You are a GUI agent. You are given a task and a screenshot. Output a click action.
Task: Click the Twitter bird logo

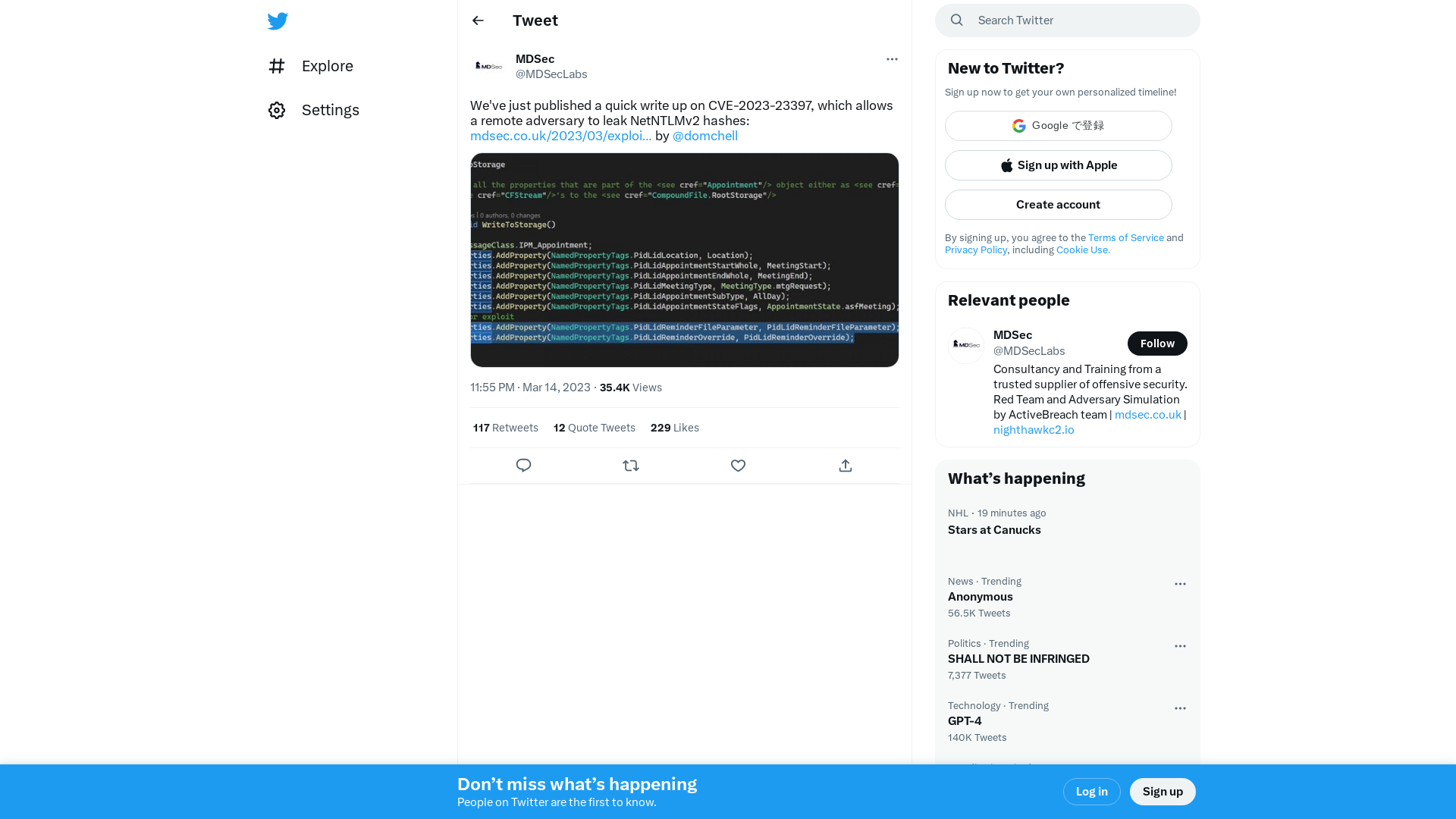(278, 20)
